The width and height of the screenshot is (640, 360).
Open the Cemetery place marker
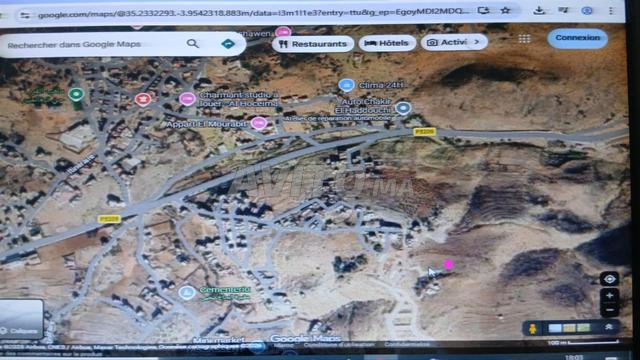tap(187, 293)
